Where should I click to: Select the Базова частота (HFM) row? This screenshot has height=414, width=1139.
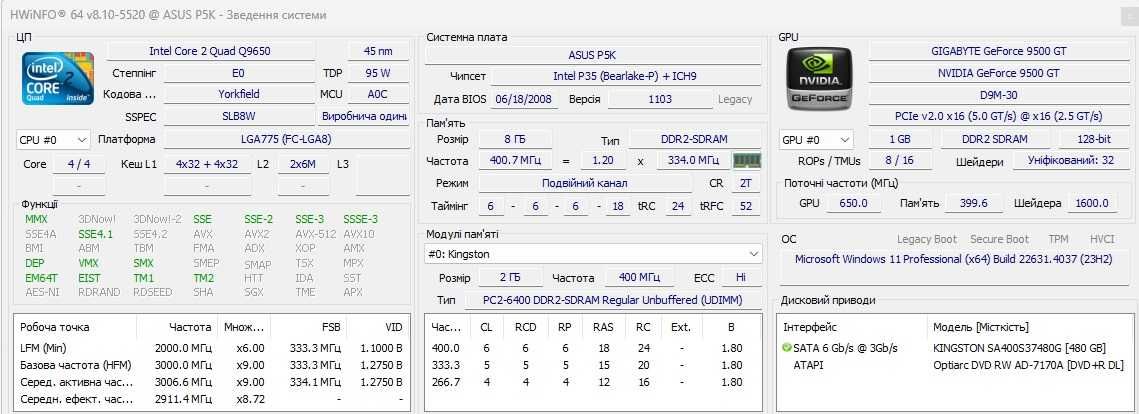pyautogui.click(x=211, y=365)
